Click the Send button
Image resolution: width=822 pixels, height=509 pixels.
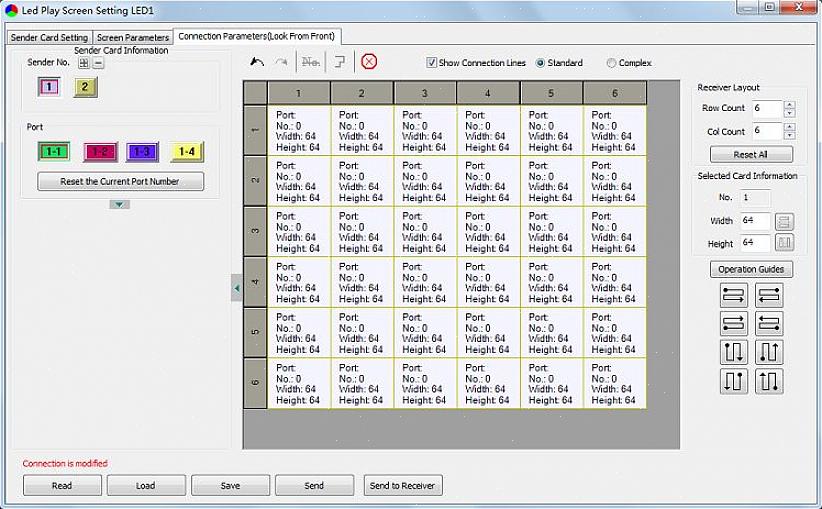pyautogui.click(x=314, y=485)
